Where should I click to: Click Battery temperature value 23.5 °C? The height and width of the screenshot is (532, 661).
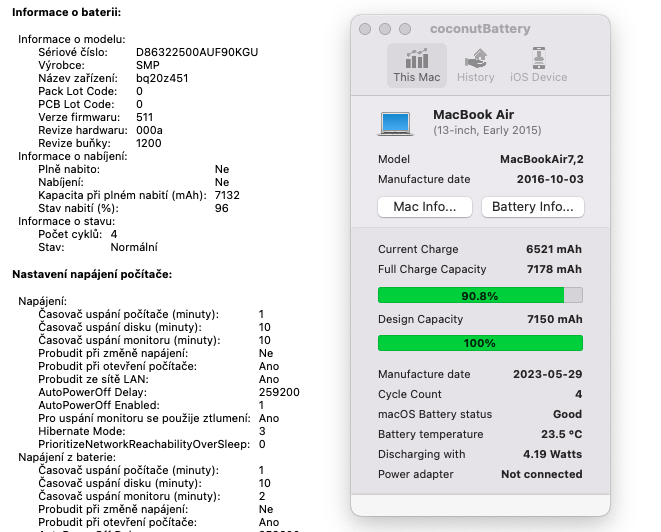click(562, 434)
